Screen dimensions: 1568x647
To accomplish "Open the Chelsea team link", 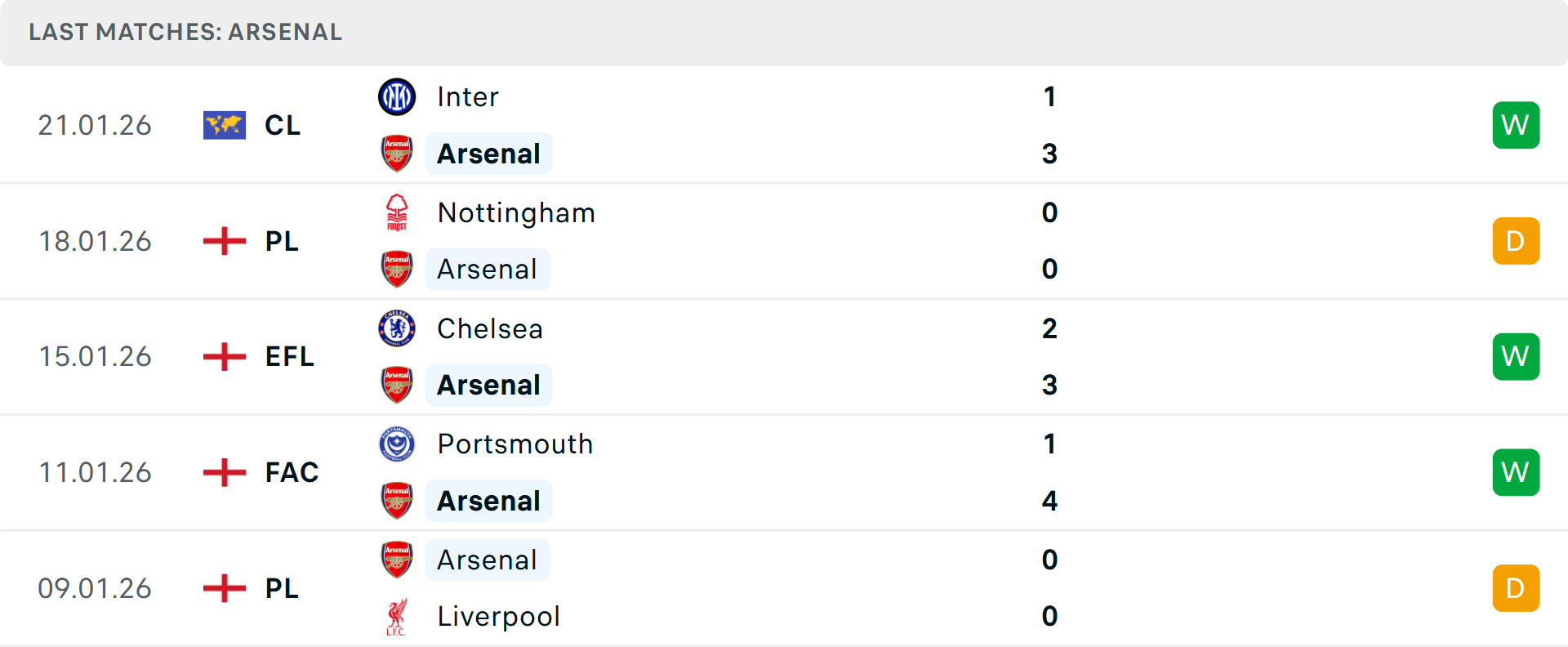I will 490,328.
